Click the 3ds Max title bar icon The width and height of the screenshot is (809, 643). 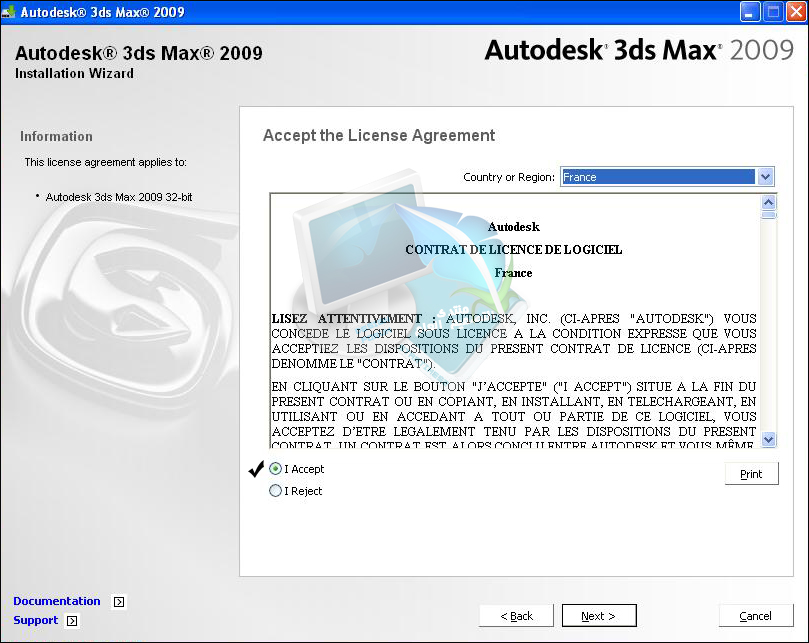pos(9,12)
